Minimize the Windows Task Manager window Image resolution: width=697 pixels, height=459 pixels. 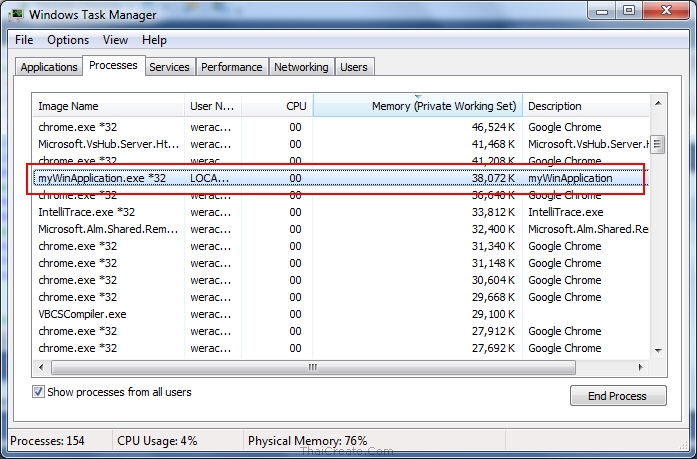(x=602, y=11)
